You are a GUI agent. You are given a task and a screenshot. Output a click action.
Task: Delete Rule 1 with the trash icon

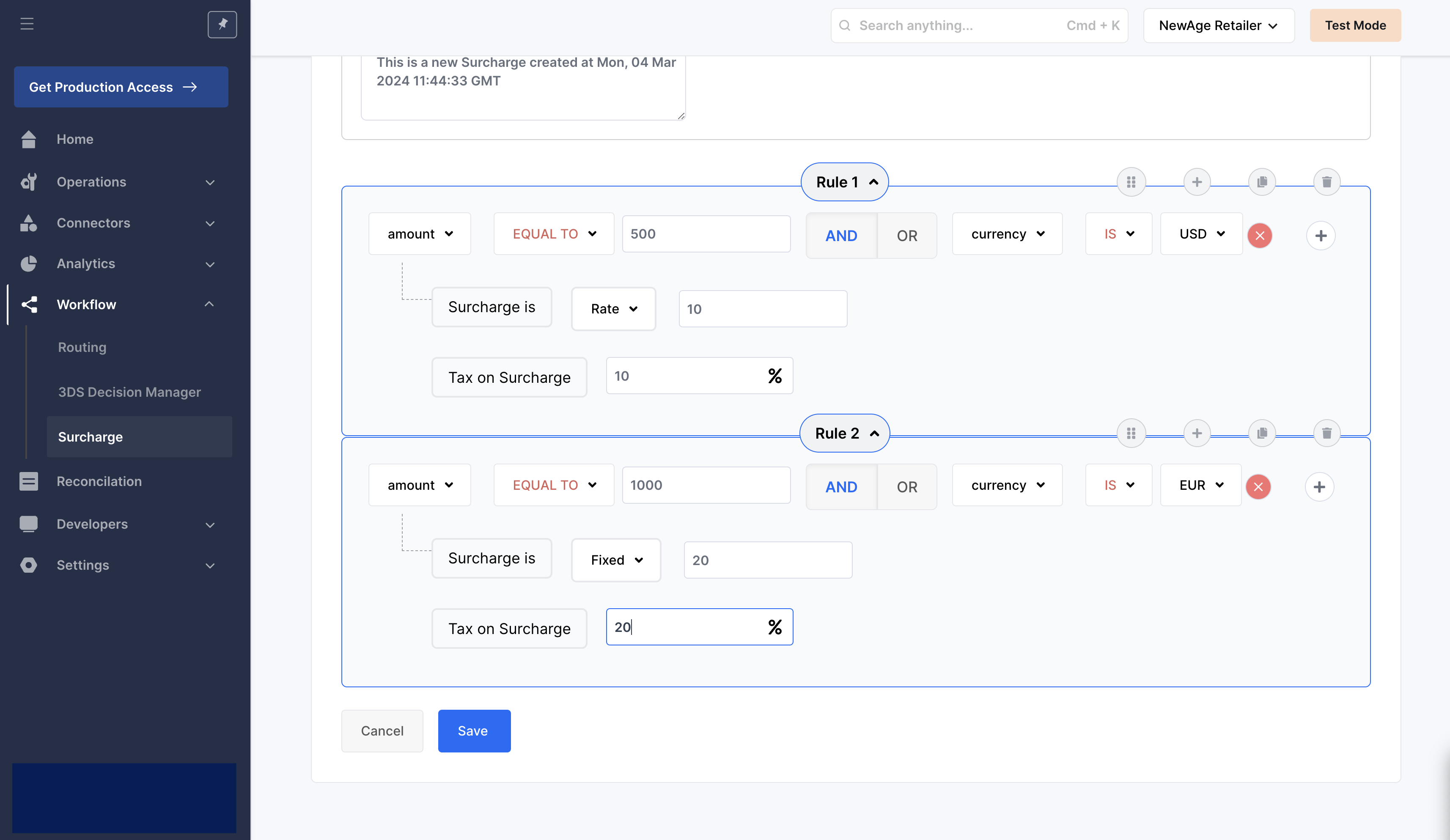click(x=1326, y=182)
